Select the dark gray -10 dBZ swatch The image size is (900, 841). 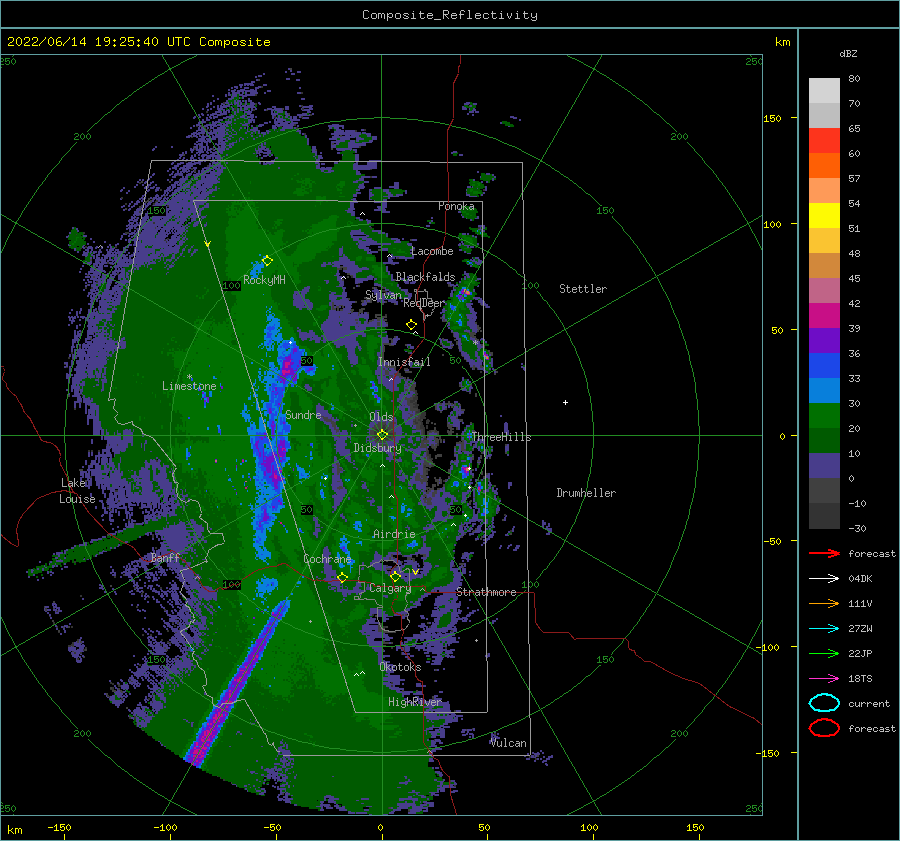pos(824,516)
